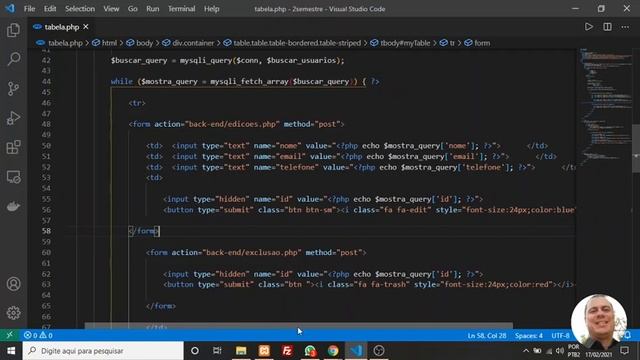Click the Run Code play icon
The width and height of the screenshot is (640, 360).
[589, 27]
